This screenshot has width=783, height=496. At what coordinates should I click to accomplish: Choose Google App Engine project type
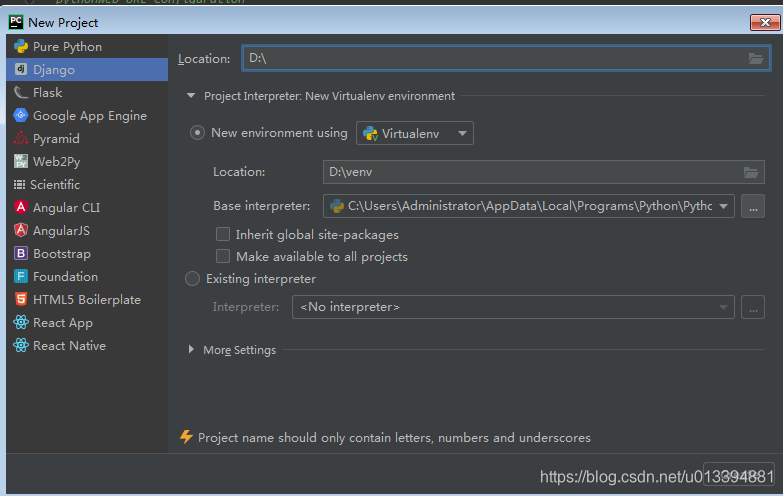87,115
